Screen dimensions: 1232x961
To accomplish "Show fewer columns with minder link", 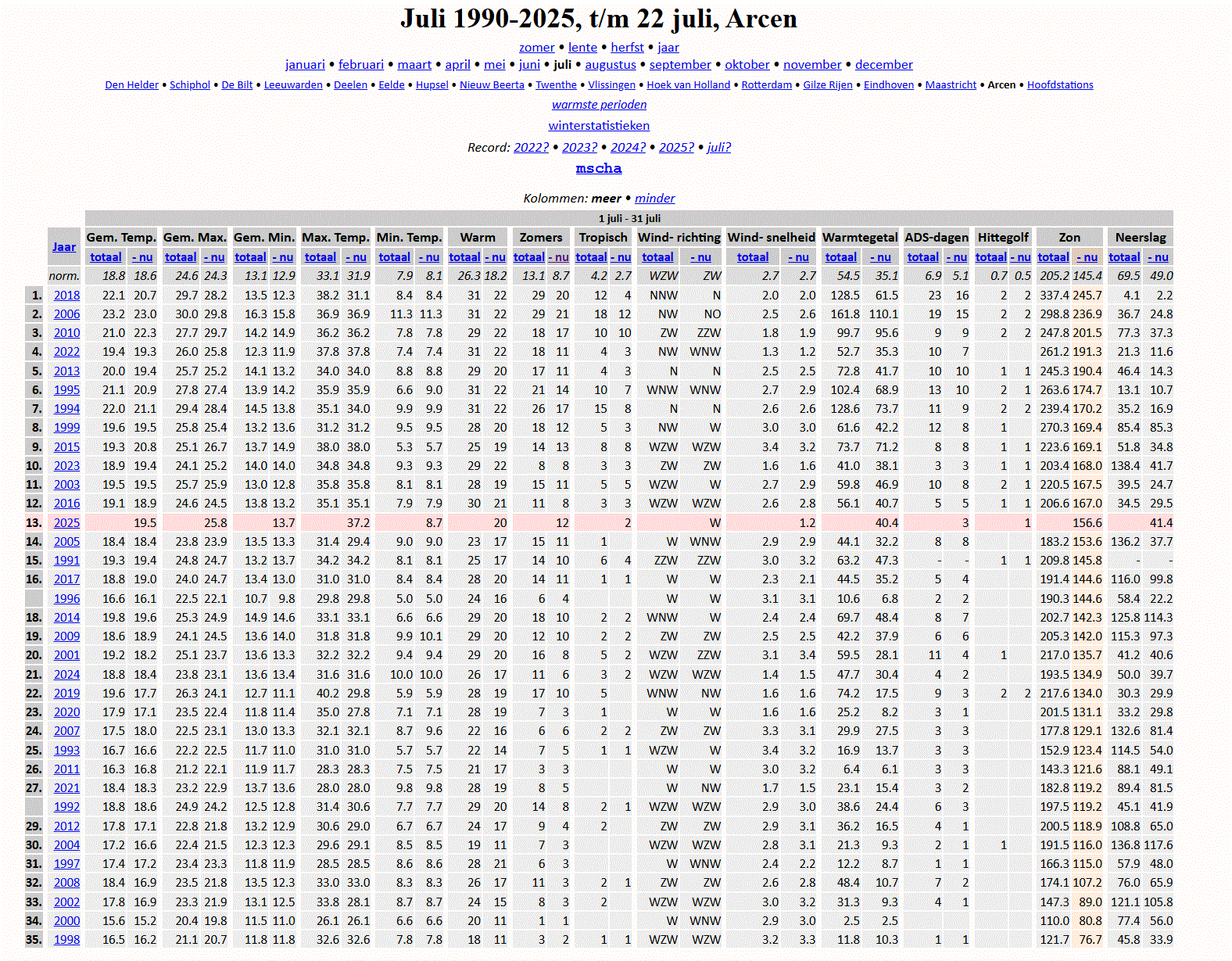I will pyautogui.click(x=654, y=199).
